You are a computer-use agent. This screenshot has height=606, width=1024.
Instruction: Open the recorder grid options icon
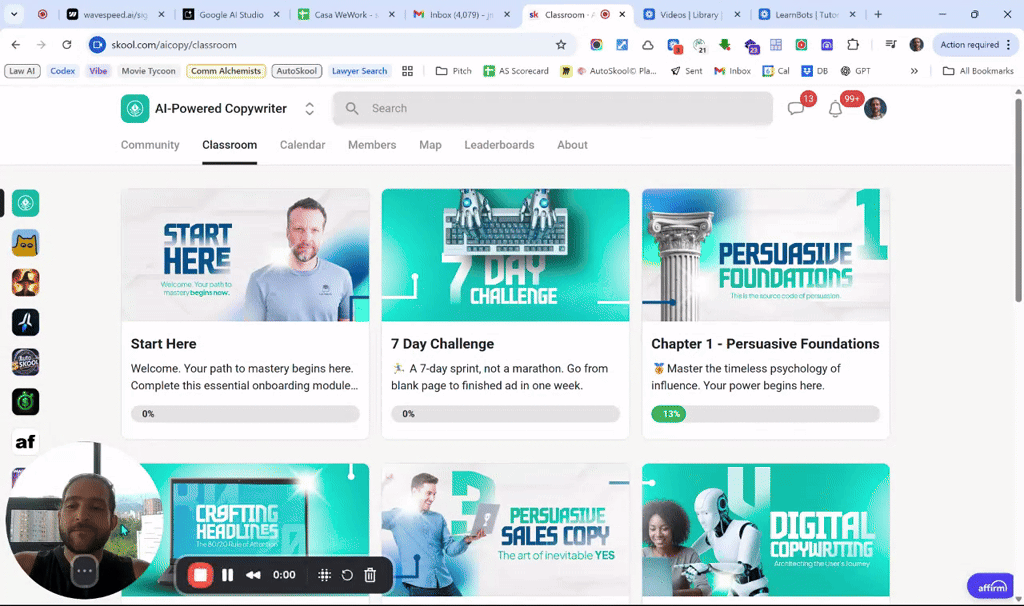(325, 575)
